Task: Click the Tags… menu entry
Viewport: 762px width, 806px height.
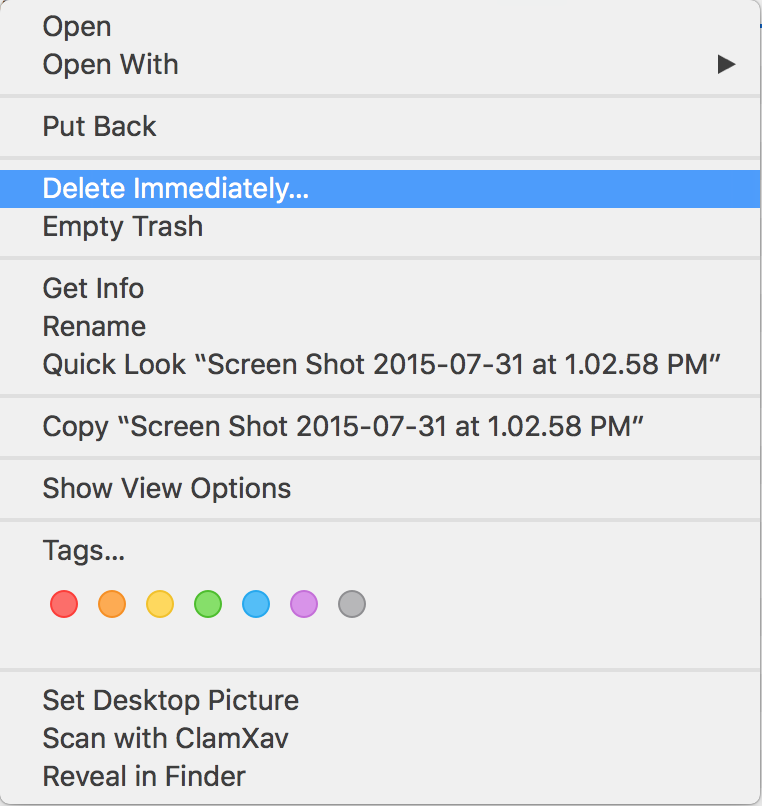Action: 83,551
